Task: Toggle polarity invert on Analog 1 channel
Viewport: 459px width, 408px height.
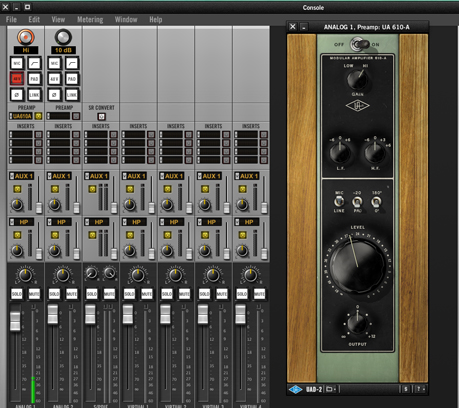Action: [17, 95]
